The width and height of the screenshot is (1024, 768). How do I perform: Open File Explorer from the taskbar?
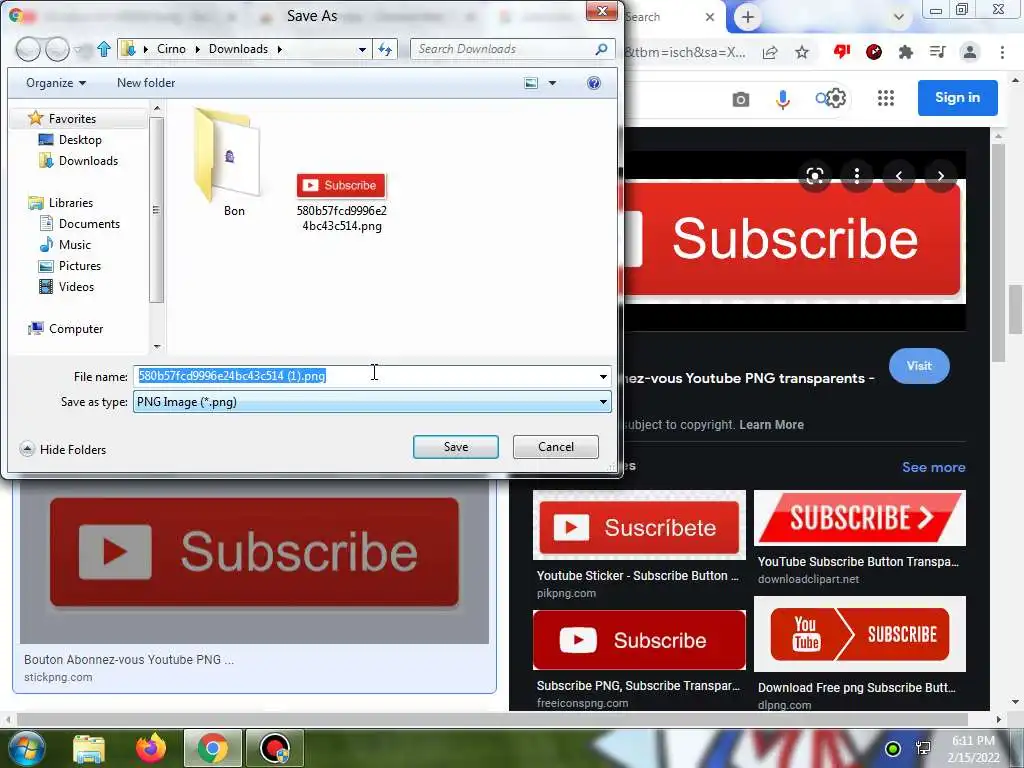(89, 748)
